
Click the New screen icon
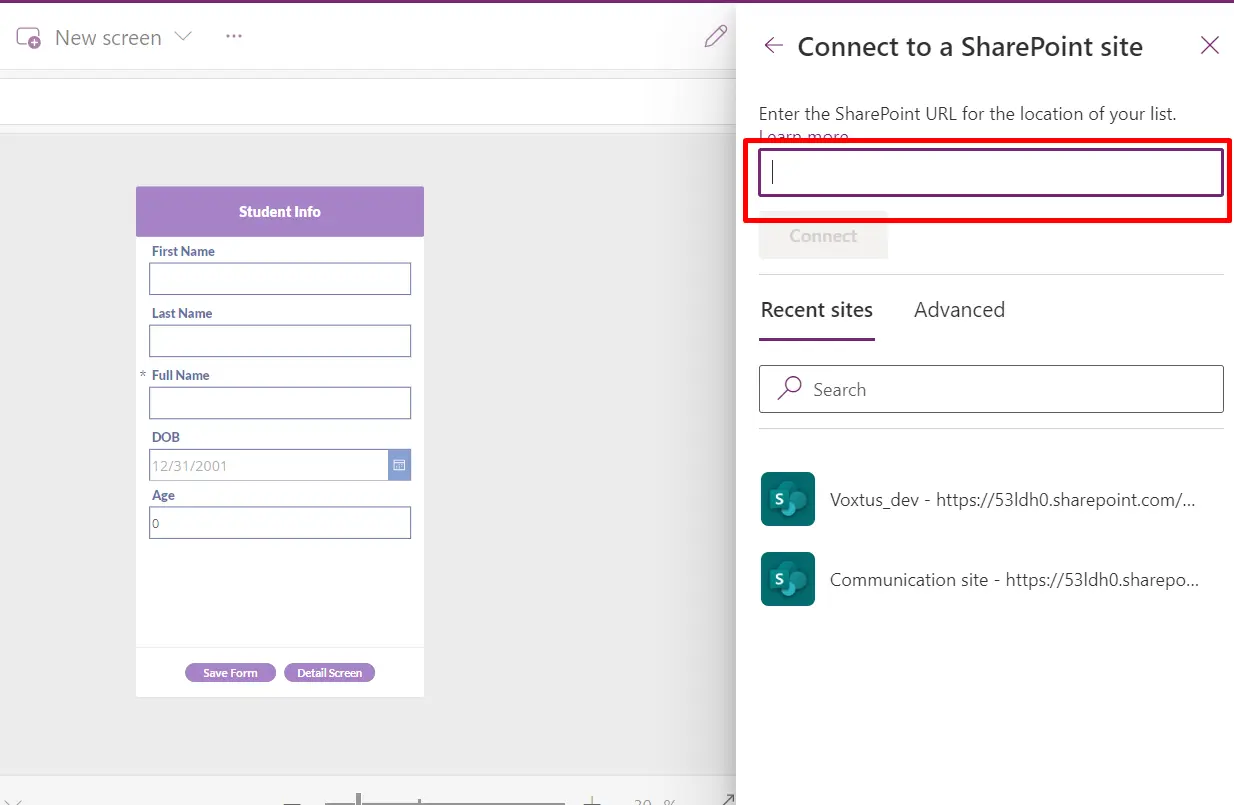pos(29,38)
